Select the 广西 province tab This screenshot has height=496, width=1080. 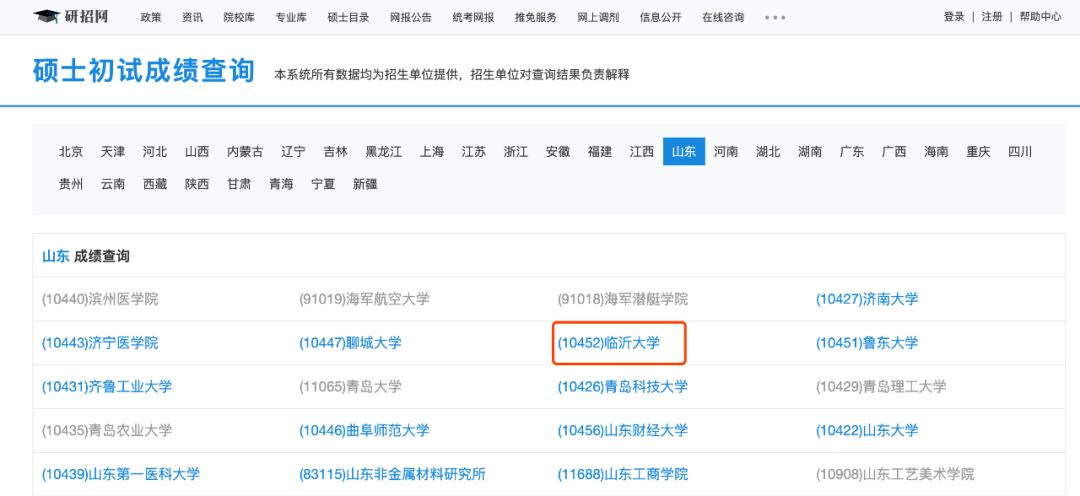(894, 152)
